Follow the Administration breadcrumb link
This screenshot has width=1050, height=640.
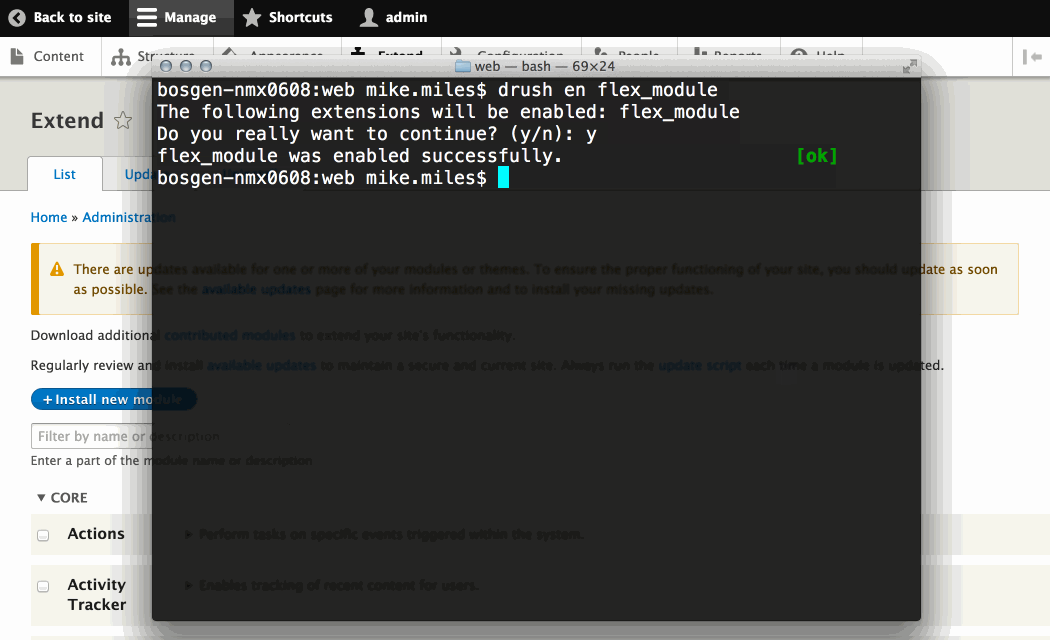coord(129,218)
